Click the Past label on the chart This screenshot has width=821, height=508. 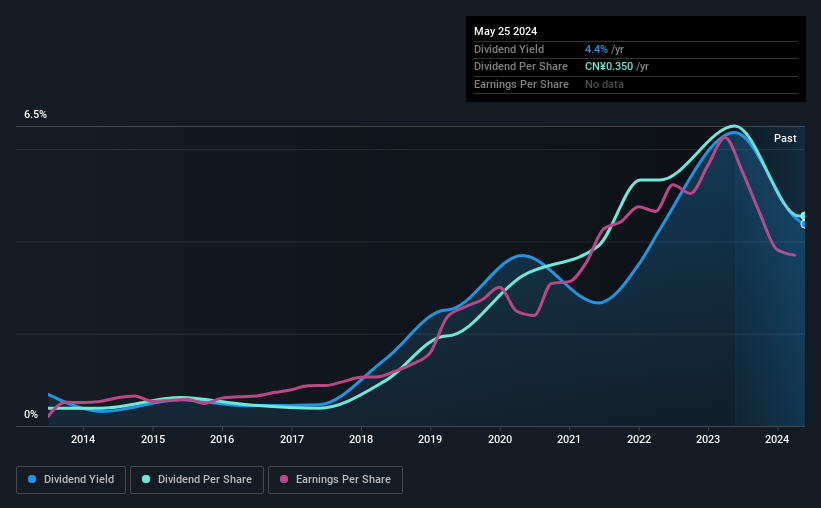[785, 138]
